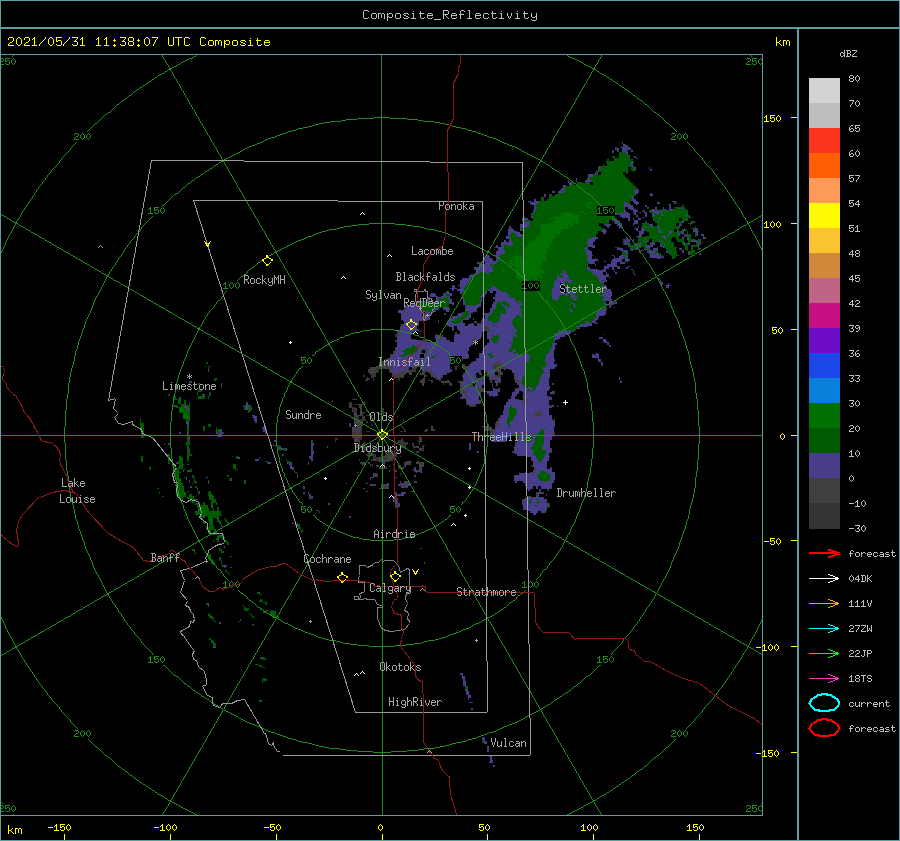Click the yellow diamond marker below RedDeer
This screenshot has width=900, height=841.
click(x=412, y=325)
